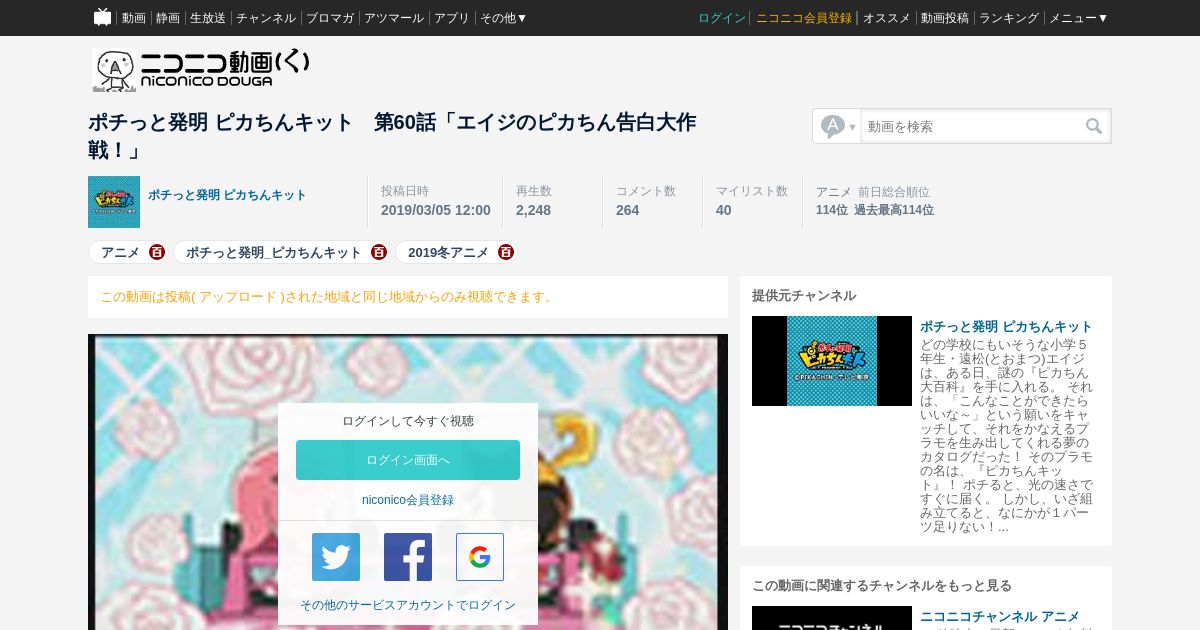Click the アニメ category label near ranking

click(x=833, y=191)
